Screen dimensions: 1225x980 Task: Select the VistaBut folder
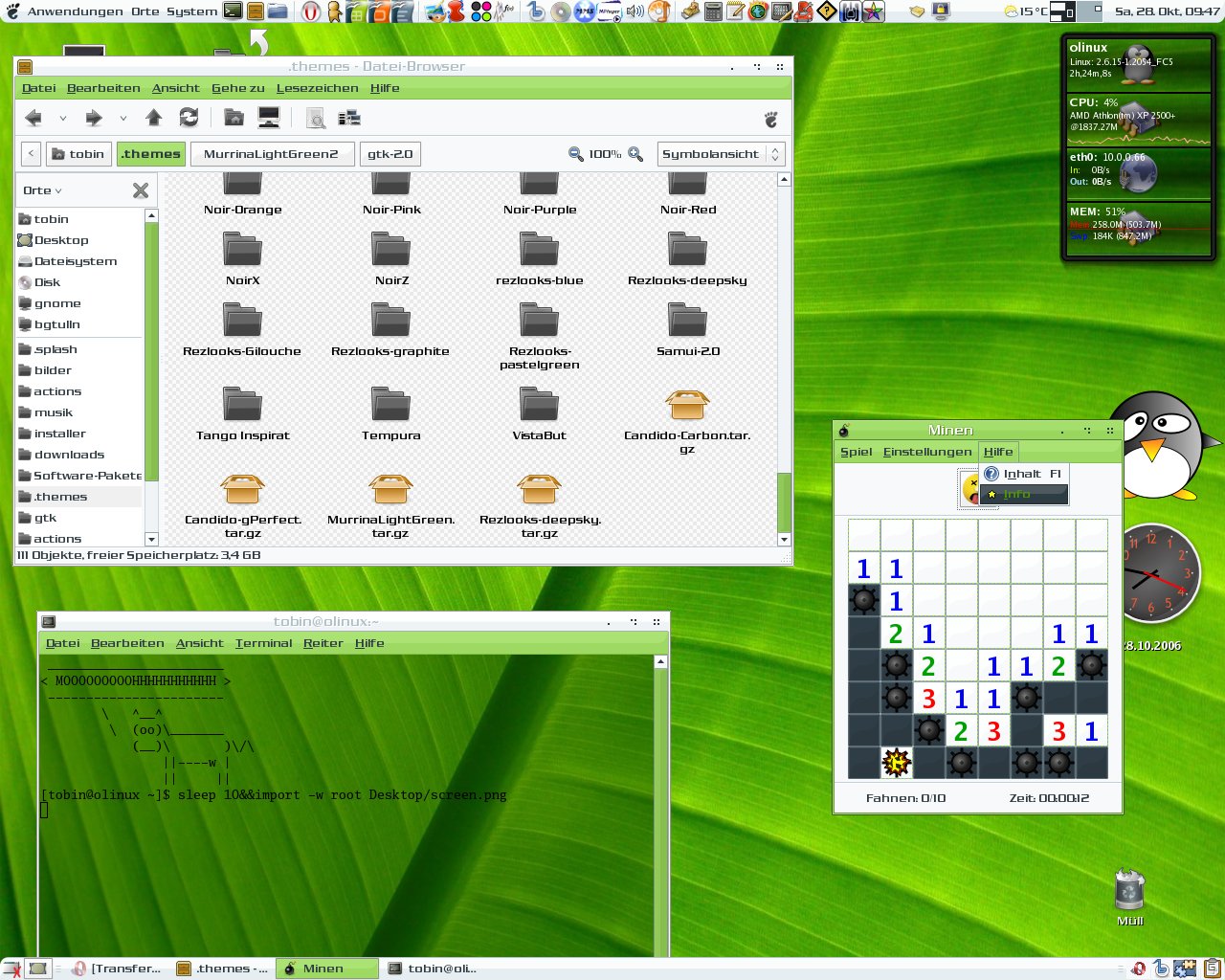pos(540,412)
